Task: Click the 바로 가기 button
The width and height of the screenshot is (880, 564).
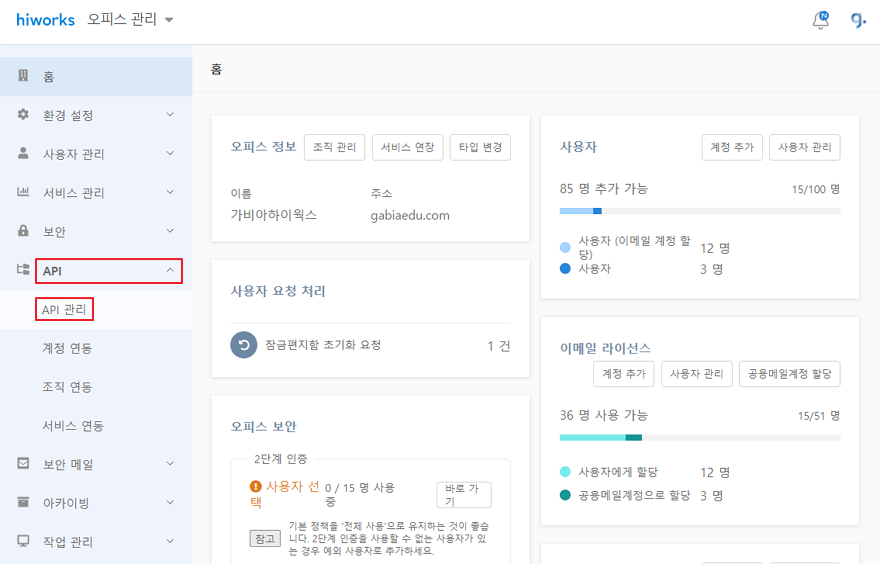Action: (464, 495)
